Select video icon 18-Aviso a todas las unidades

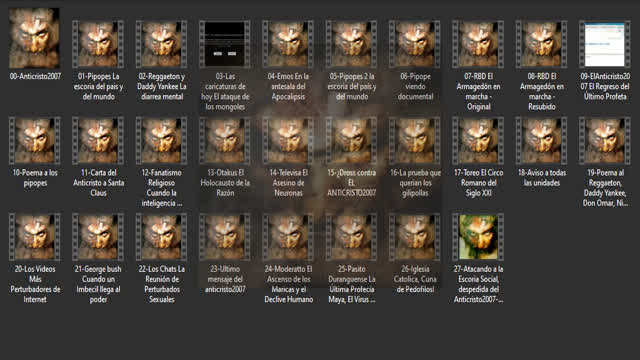[542, 140]
